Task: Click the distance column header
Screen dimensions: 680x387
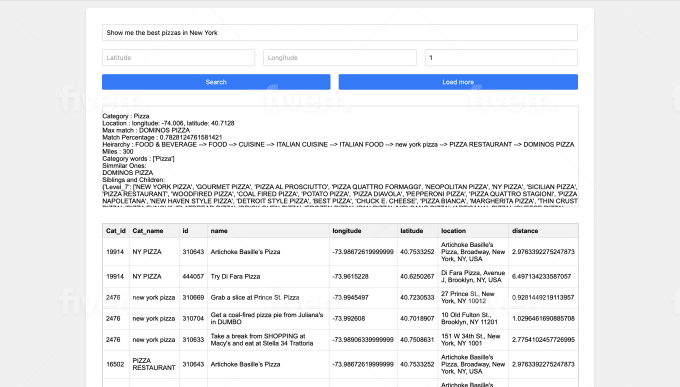Action: (x=543, y=231)
